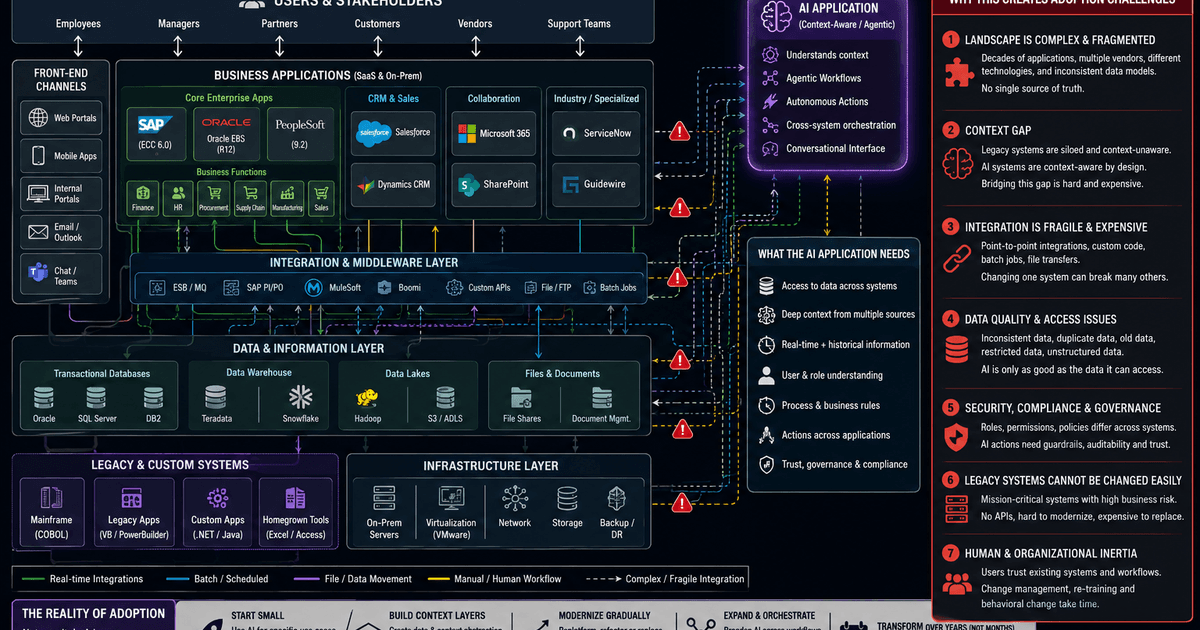Click the Virtualization (VMware) icon

451,499
